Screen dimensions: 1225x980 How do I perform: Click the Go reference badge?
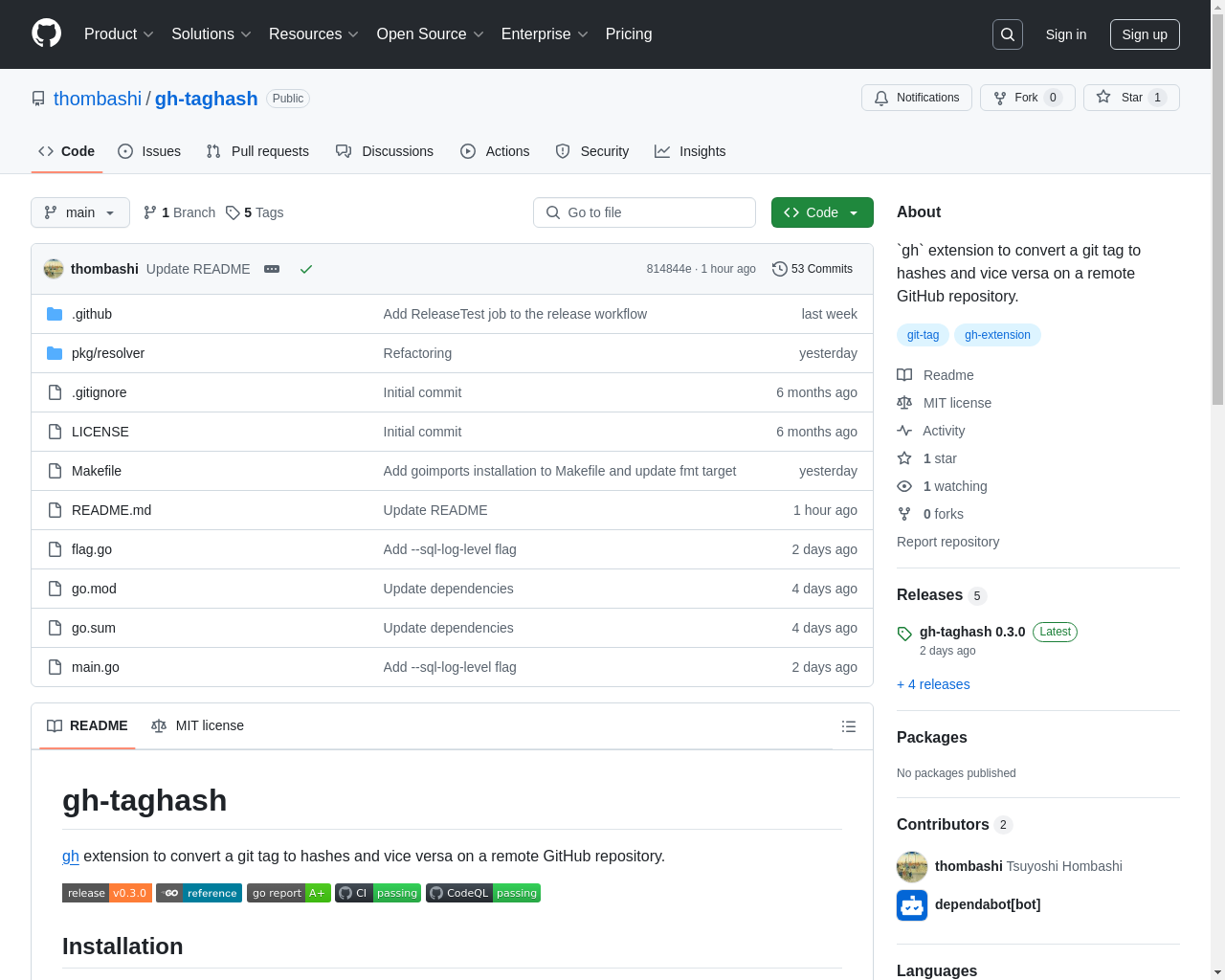pyautogui.click(x=199, y=893)
